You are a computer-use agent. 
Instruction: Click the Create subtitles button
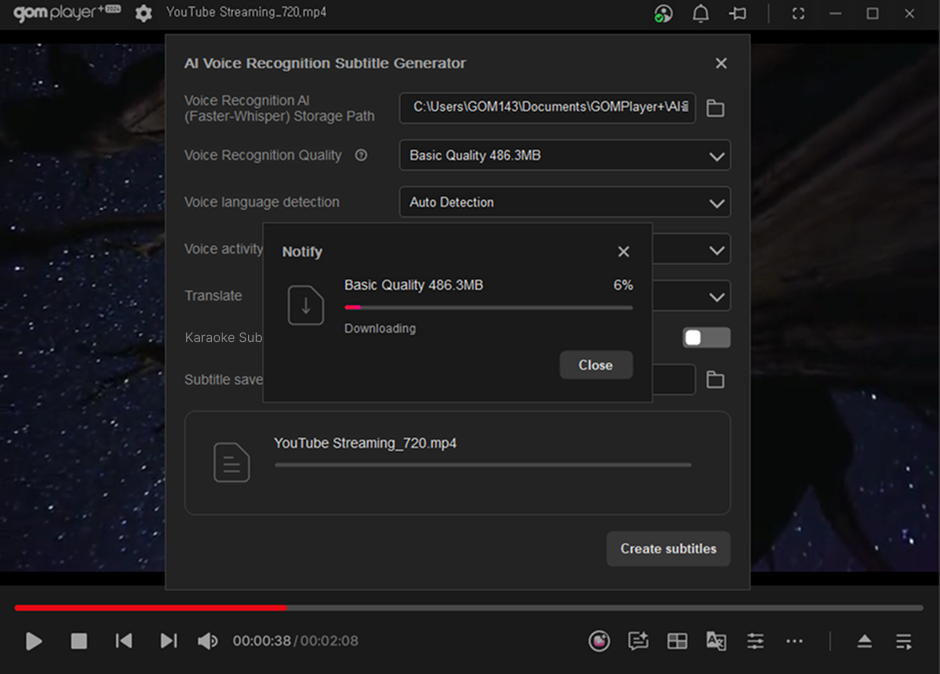click(668, 549)
